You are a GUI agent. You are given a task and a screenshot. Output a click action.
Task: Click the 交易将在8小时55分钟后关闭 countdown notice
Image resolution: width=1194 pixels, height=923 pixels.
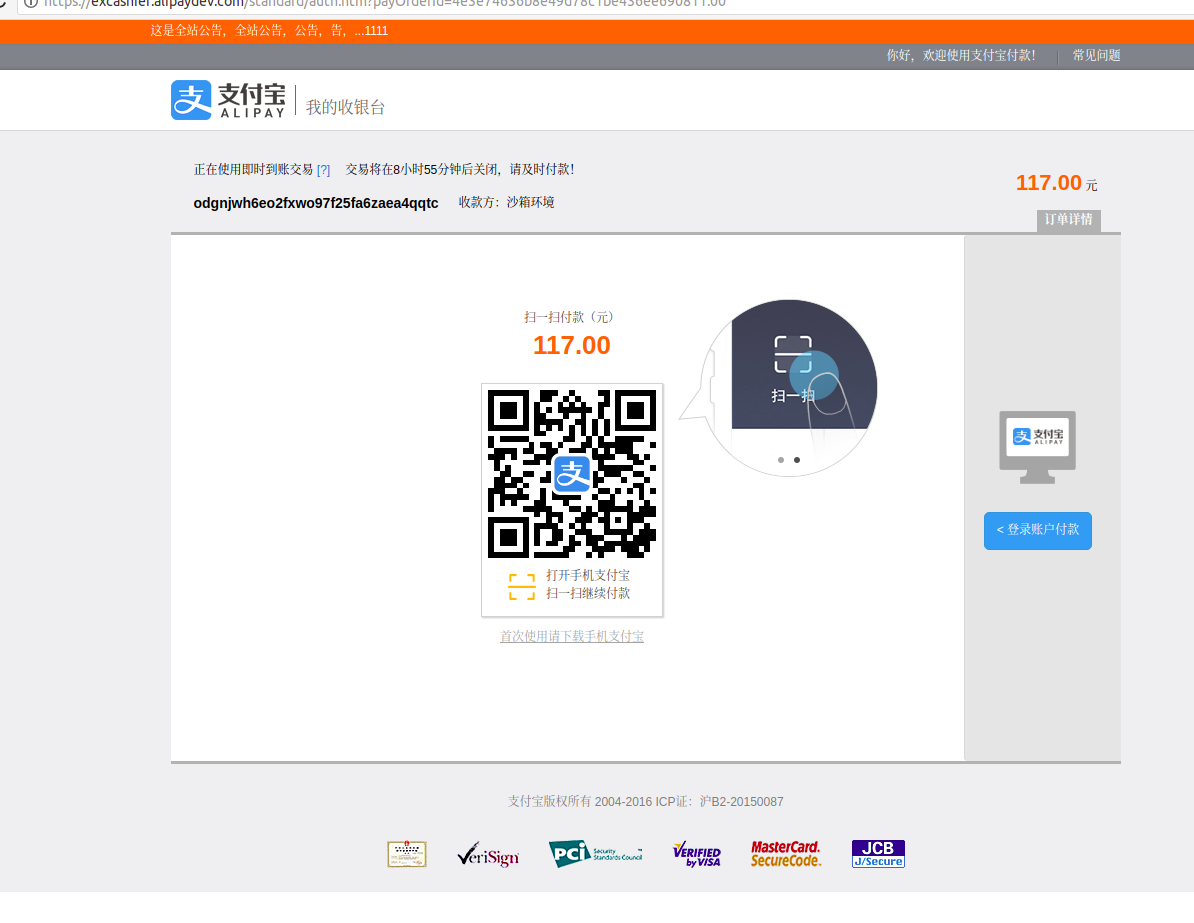460,169
